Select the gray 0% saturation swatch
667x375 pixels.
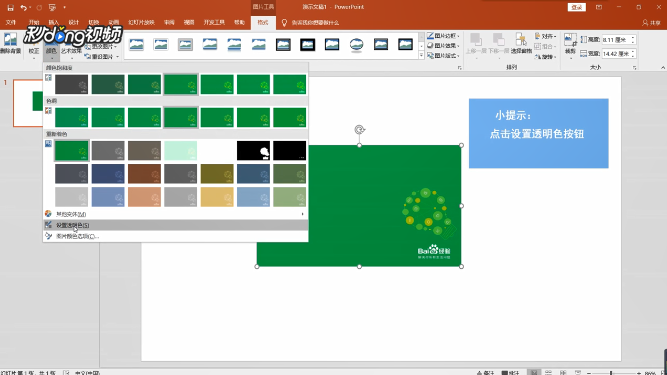pos(71,84)
